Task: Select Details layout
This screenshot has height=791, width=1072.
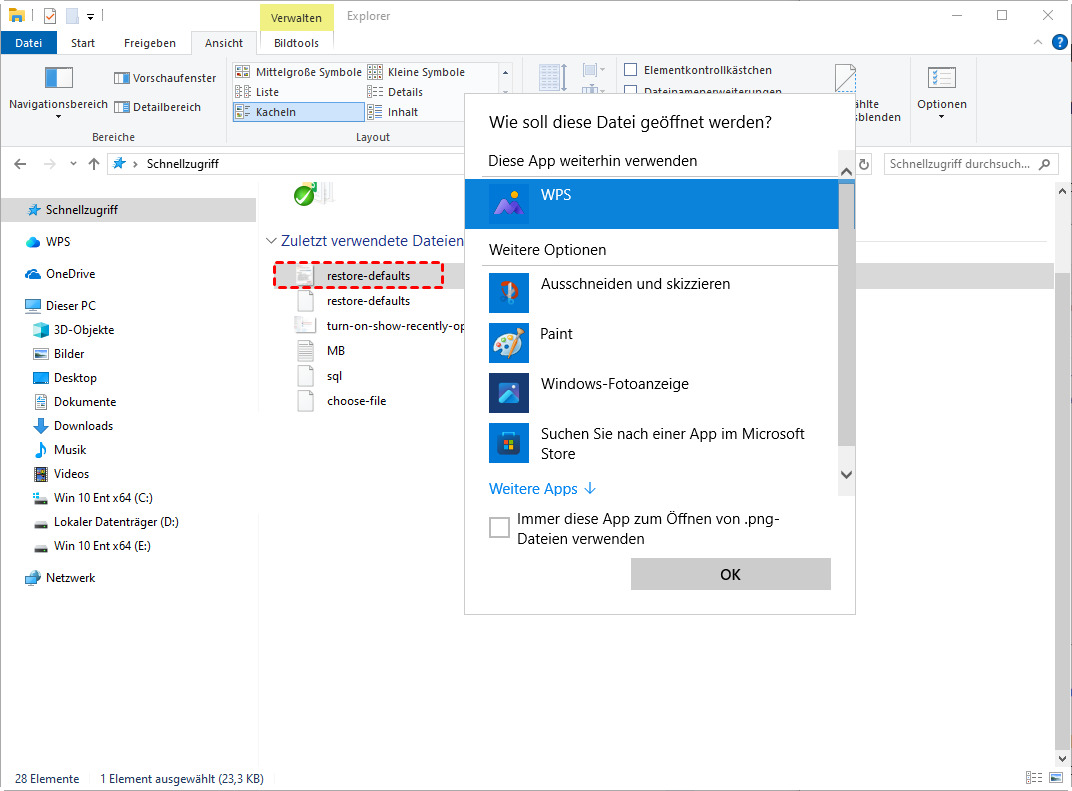Action: point(395,92)
